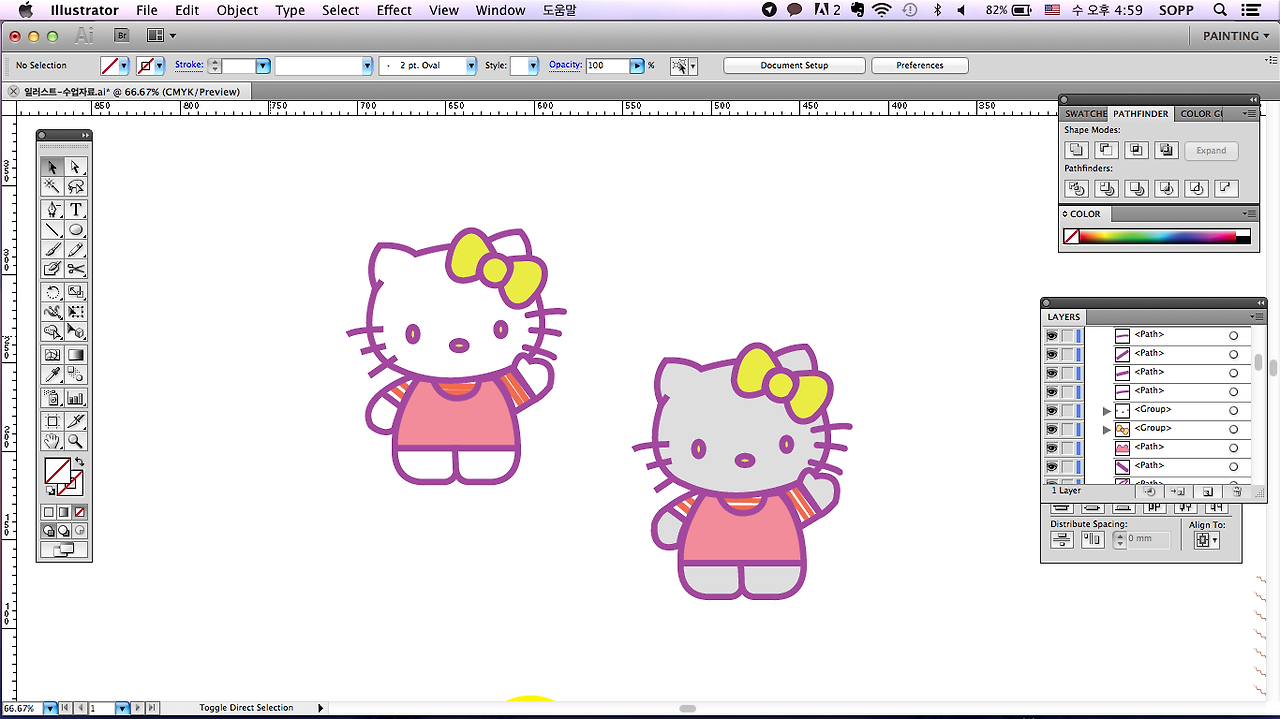
Task: Open the Opacity panel link
Action: [x=565, y=65]
